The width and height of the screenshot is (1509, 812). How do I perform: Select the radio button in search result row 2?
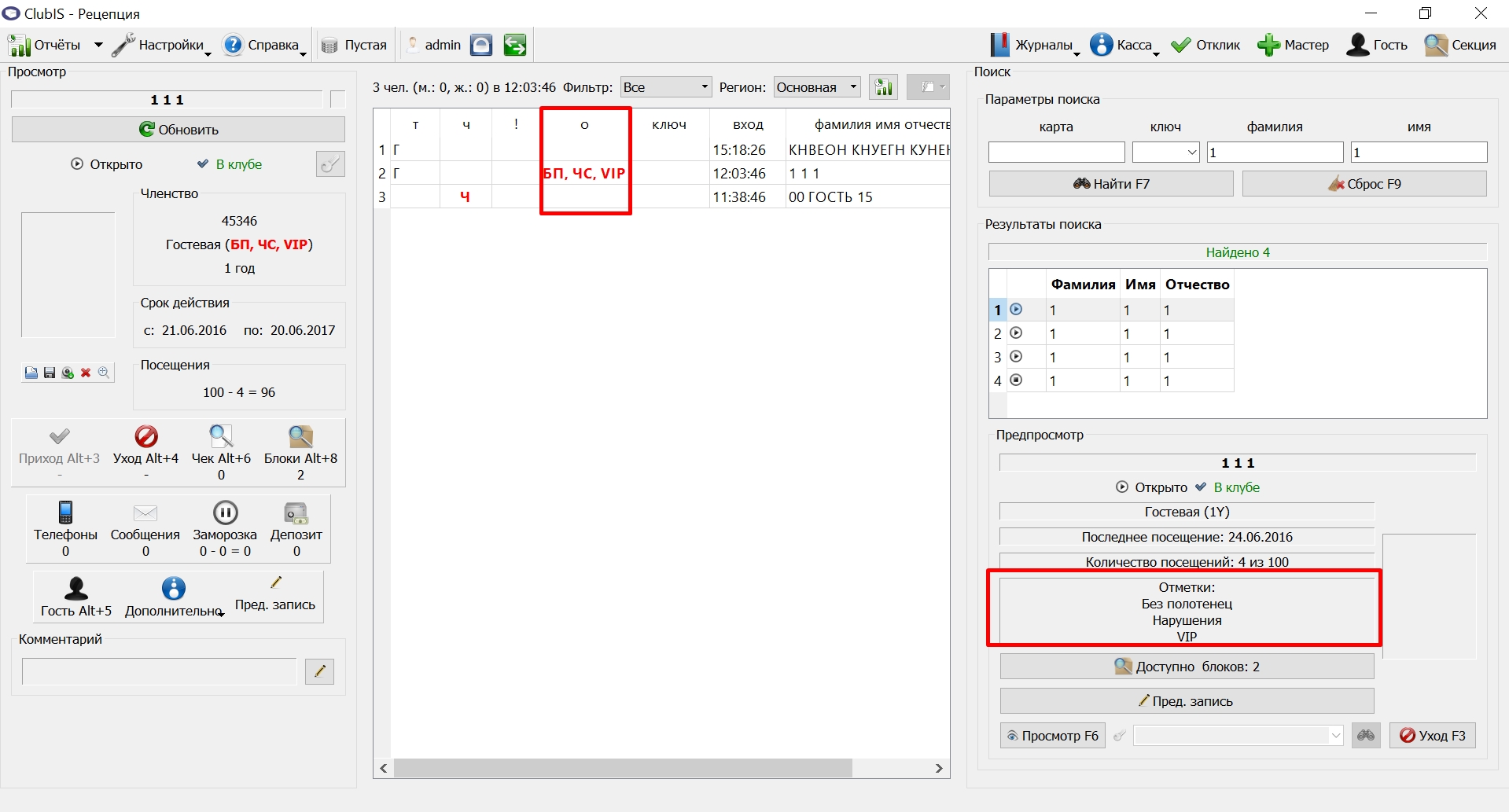1016,333
